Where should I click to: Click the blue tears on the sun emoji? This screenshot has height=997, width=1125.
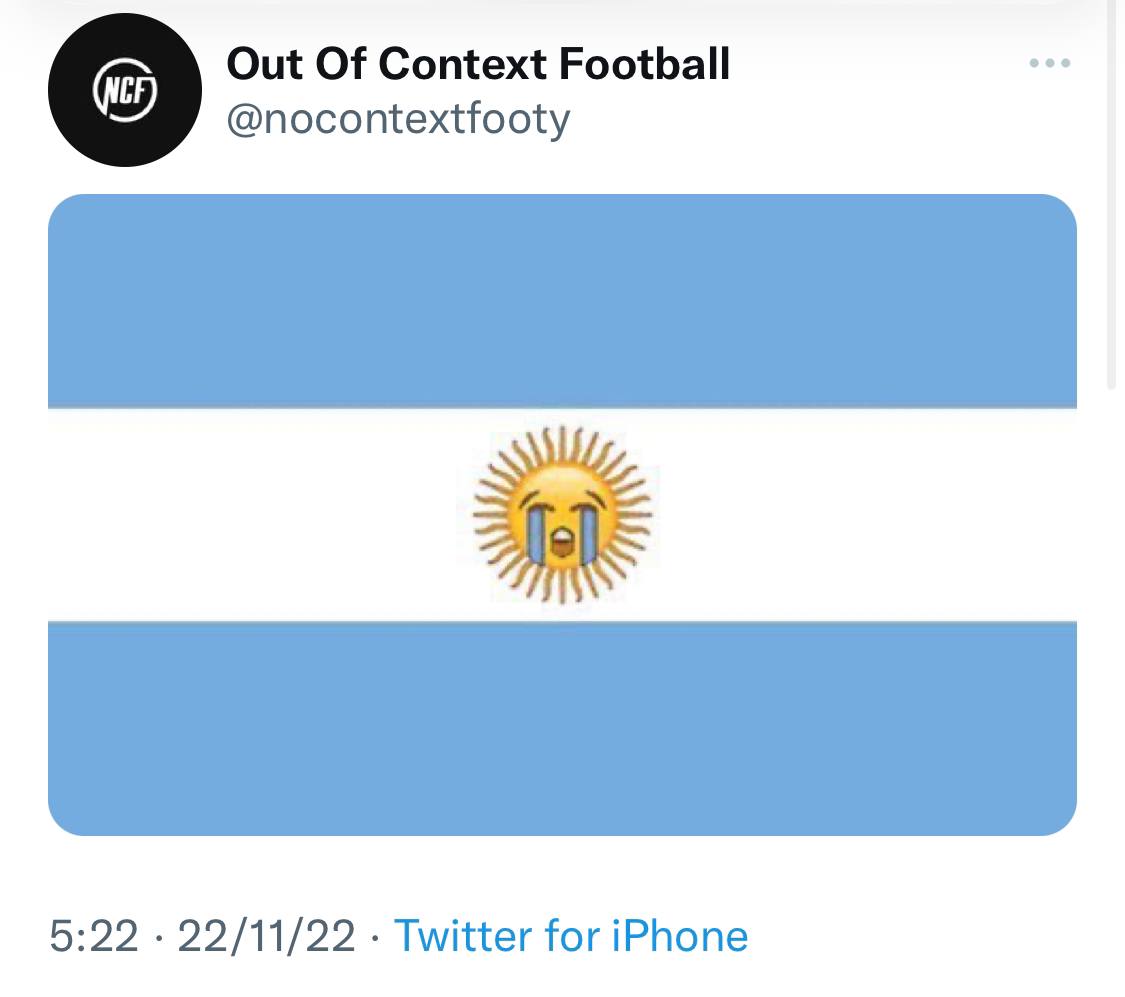538,532
